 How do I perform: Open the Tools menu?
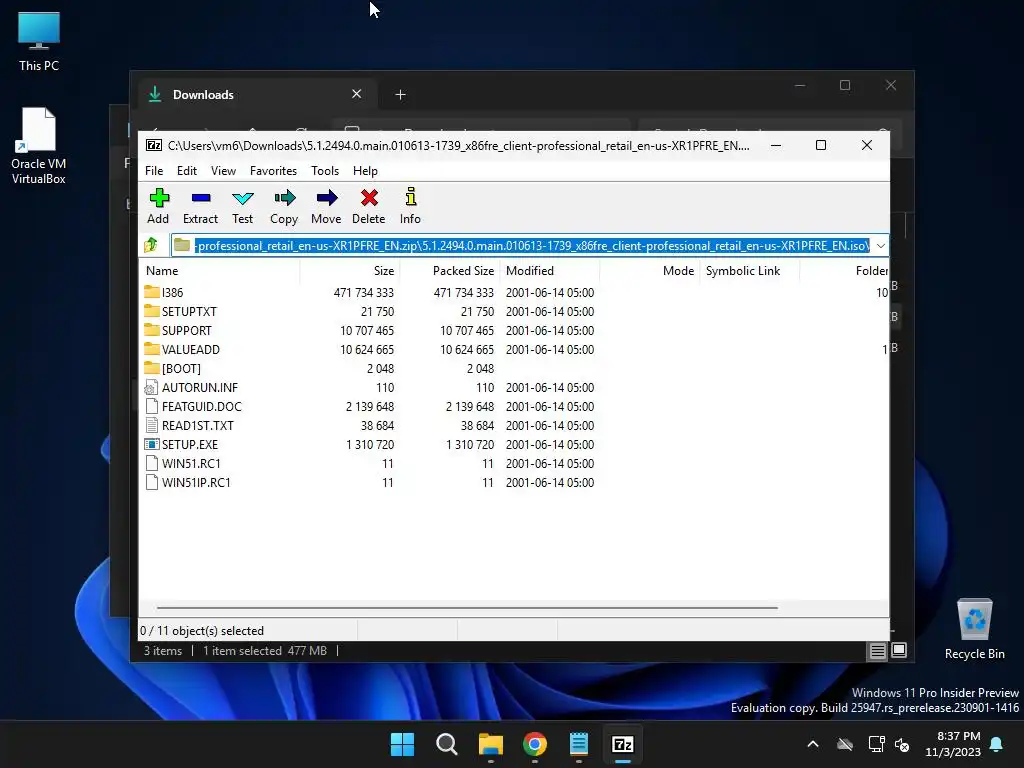(x=325, y=170)
